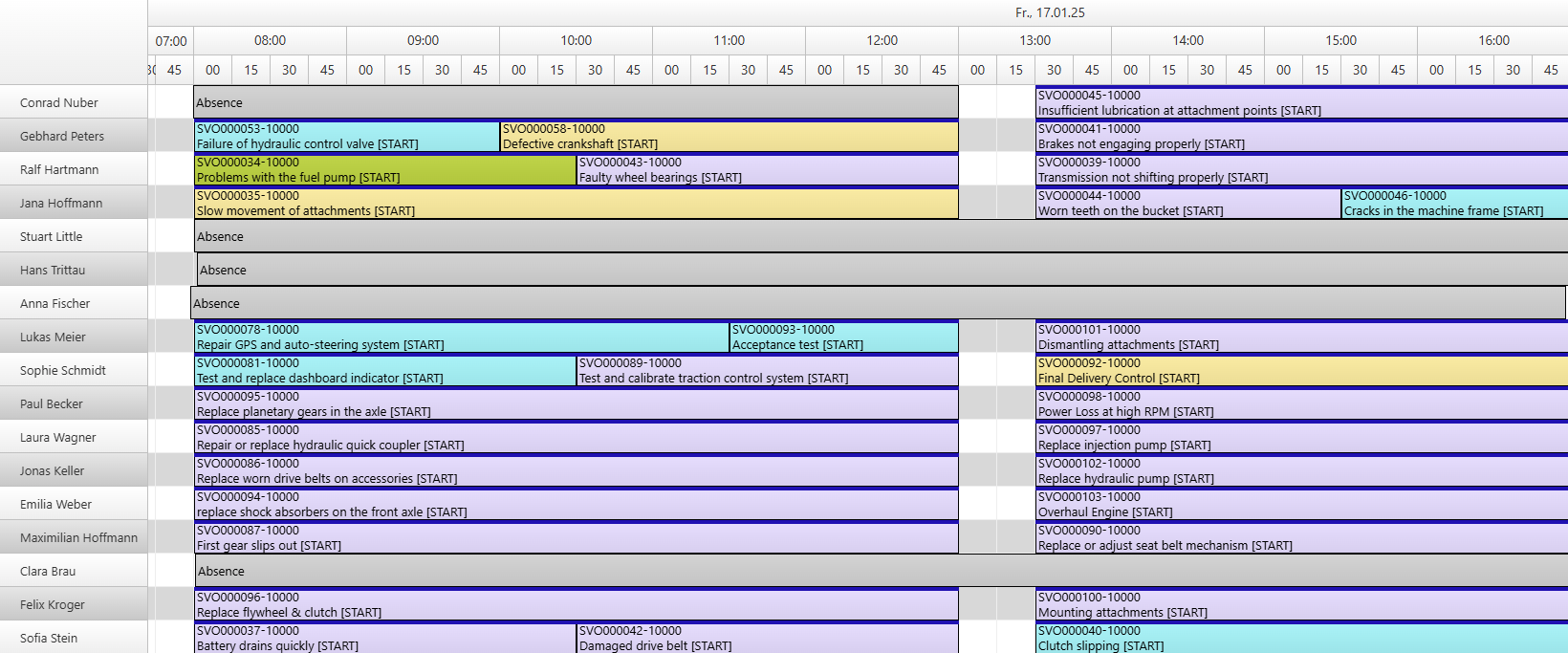Select Repair GPS and auto-steering system task
The width and height of the screenshot is (1568, 653).
[461, 337]
